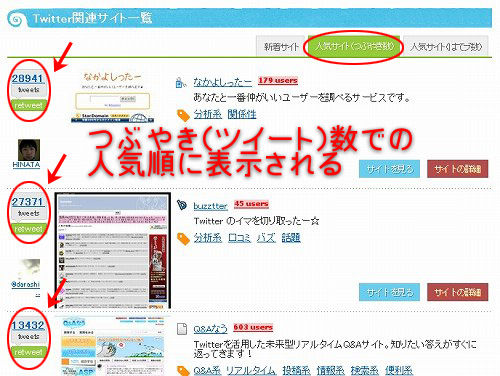Open the Q&Aなう site link
The image size is (500, 376).
210,329
